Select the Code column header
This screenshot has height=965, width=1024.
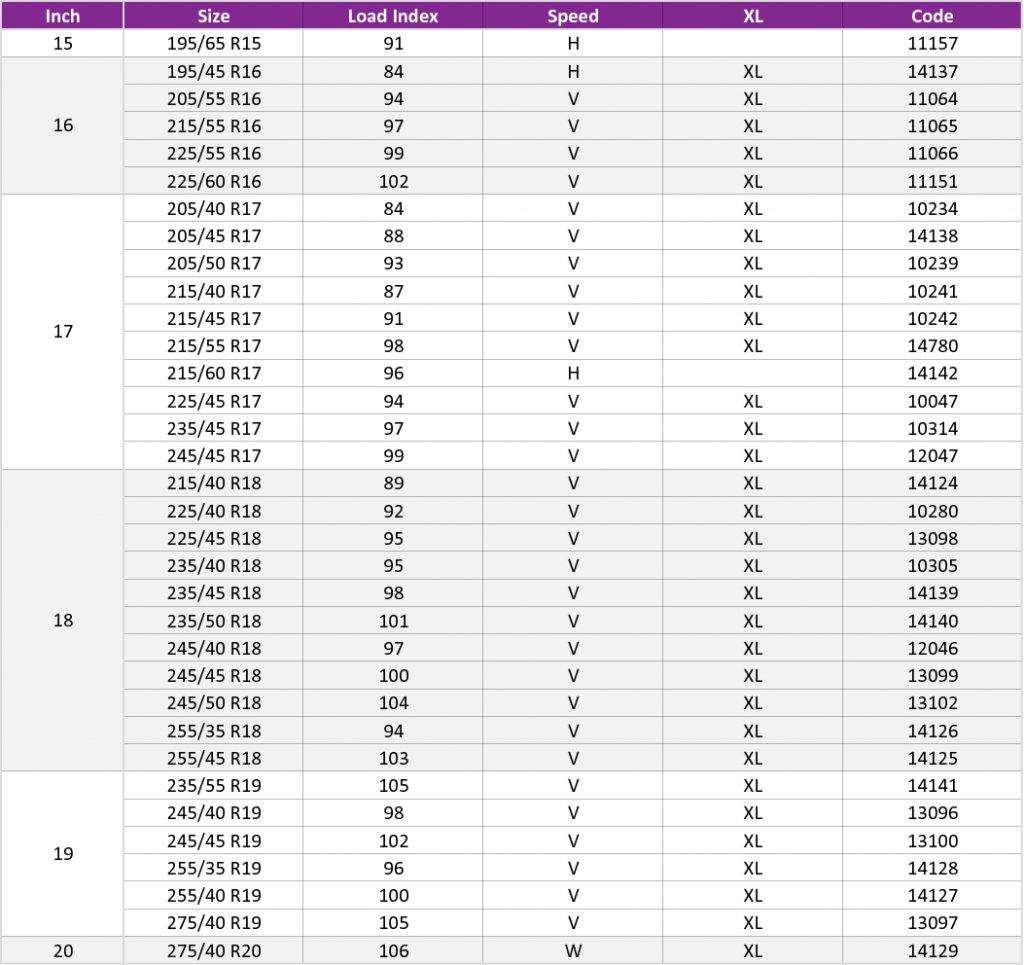932,16
